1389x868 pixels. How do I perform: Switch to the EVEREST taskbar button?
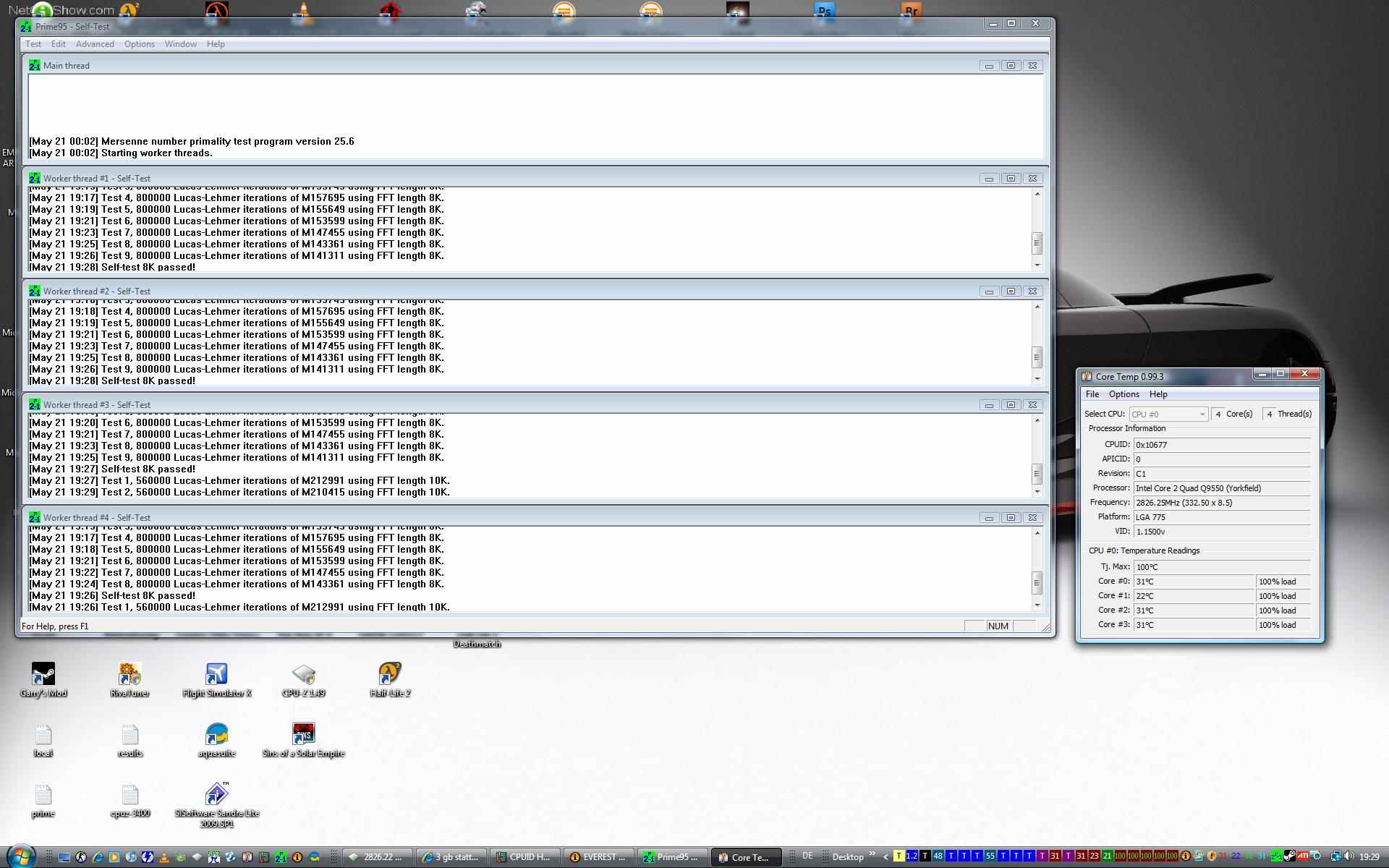[599, 857]
